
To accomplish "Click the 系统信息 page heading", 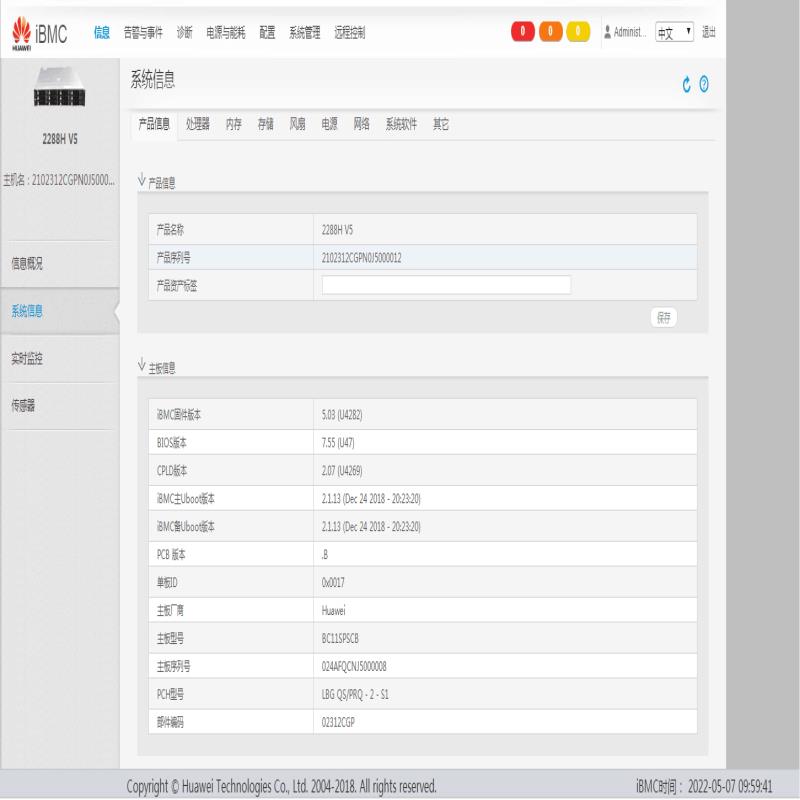I will pos(153,80).
